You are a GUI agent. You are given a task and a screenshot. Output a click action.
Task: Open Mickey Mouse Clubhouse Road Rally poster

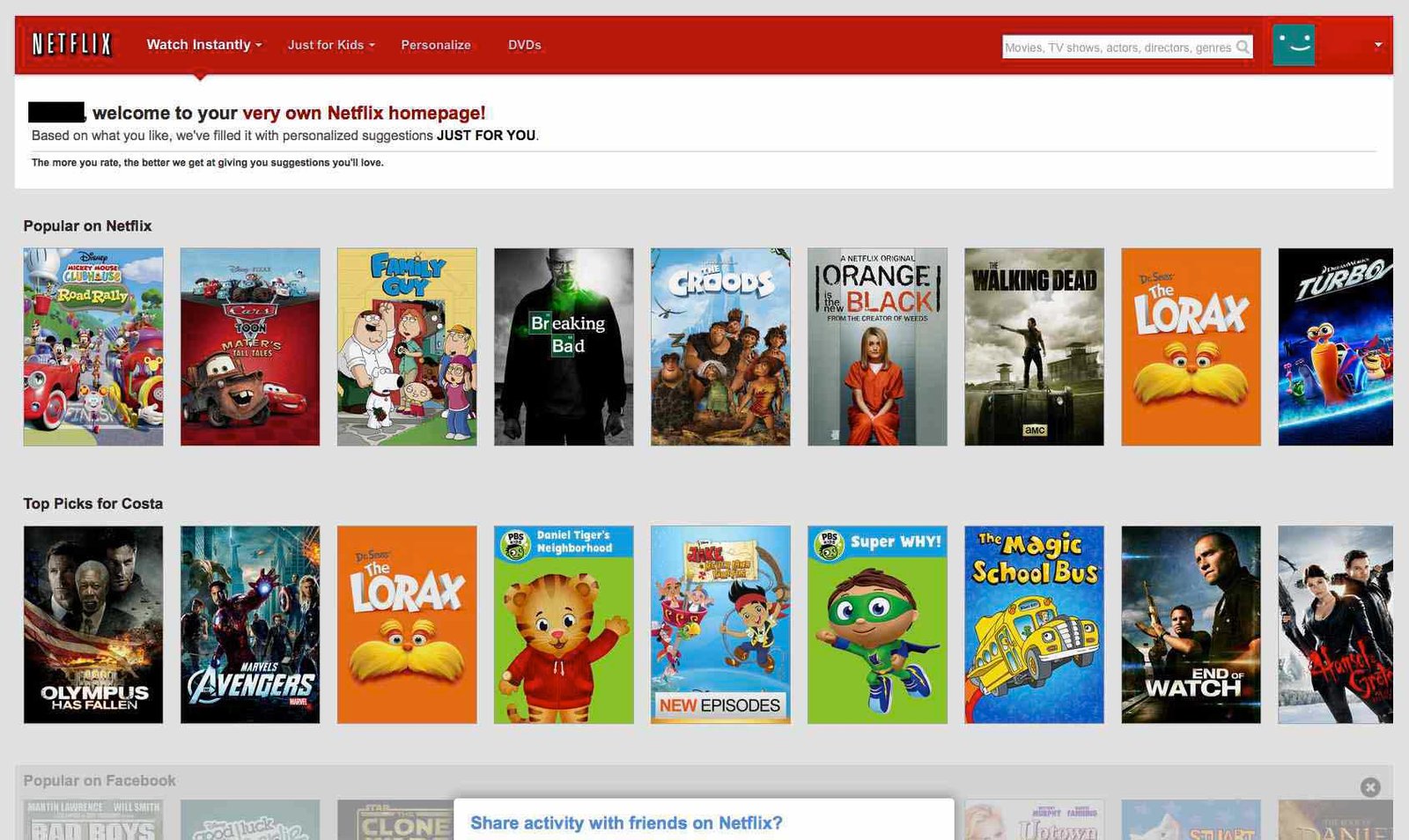[x=93, y=347]
